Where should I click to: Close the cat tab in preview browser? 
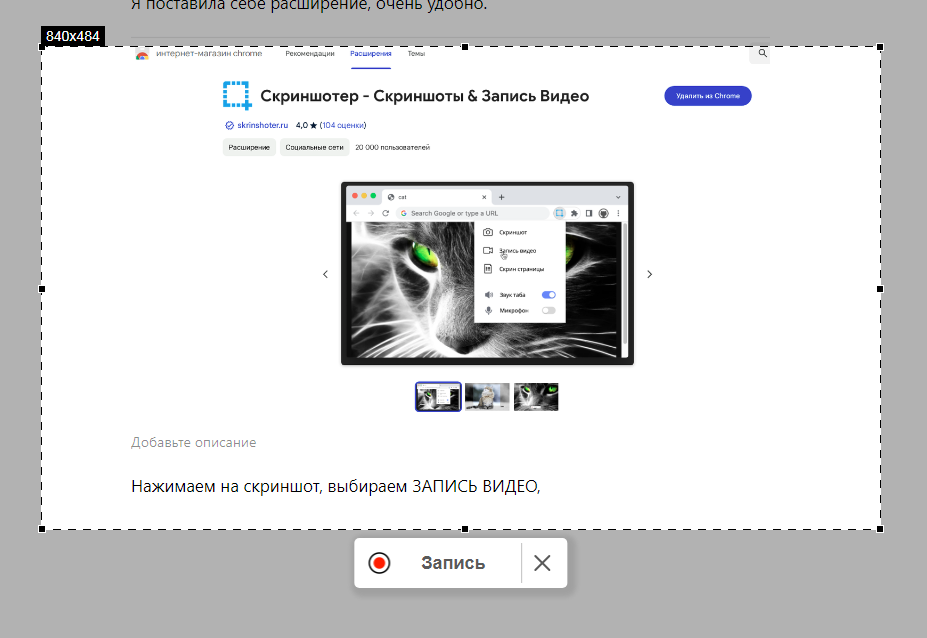click(484, 197)
